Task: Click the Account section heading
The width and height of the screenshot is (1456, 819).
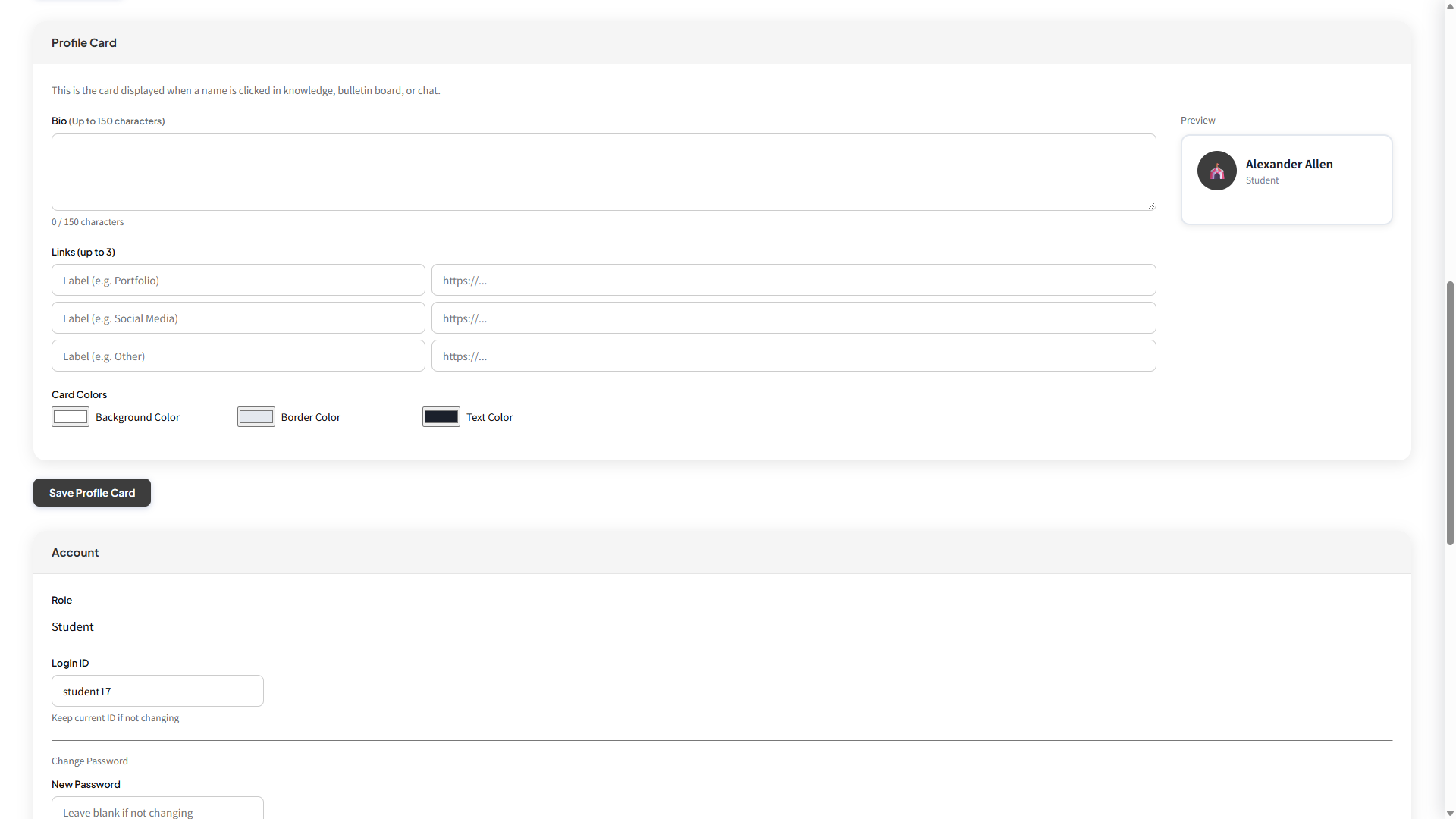Action: 75,553
